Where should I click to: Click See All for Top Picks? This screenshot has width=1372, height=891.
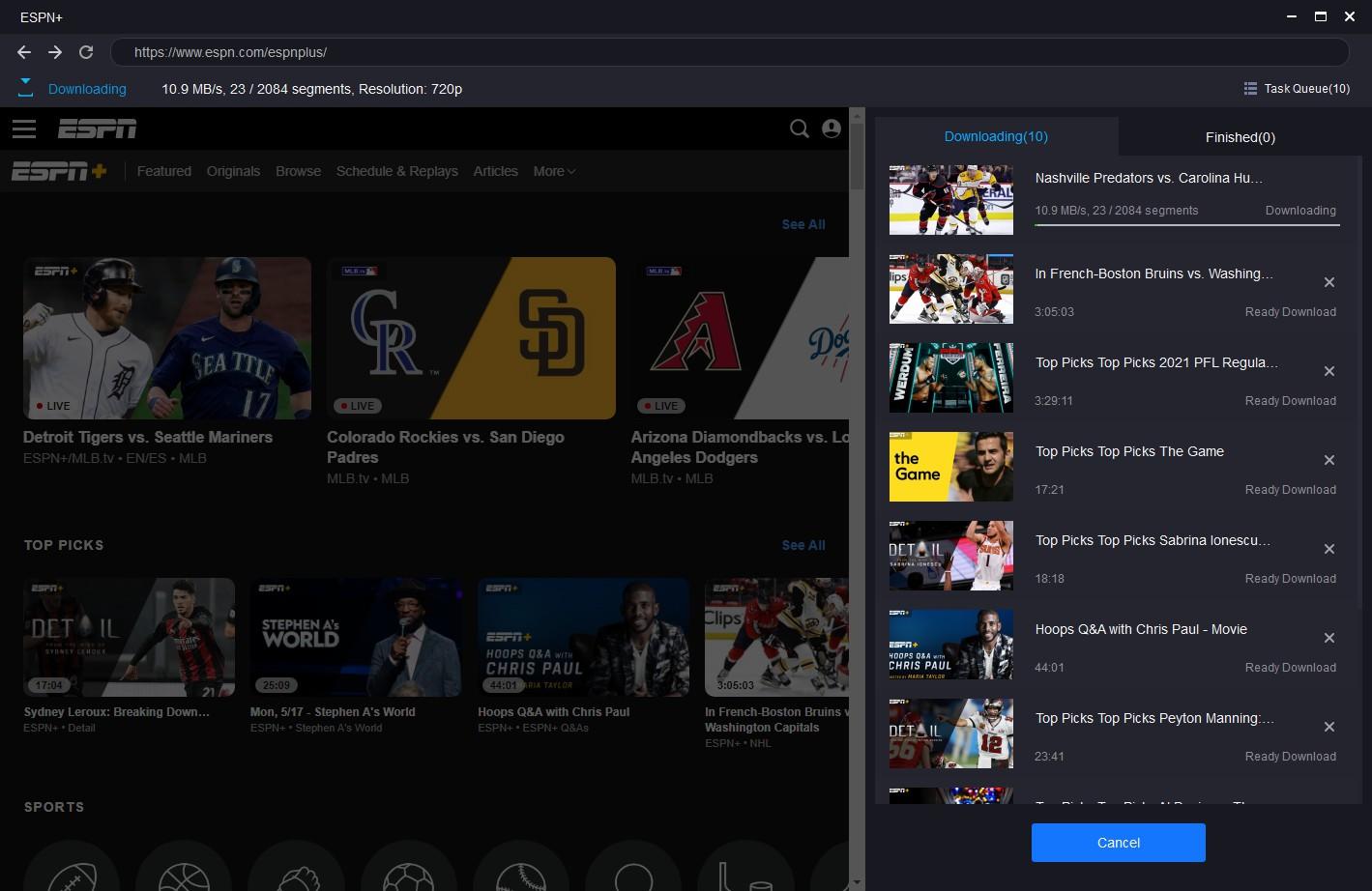click(x=803, y=545)
